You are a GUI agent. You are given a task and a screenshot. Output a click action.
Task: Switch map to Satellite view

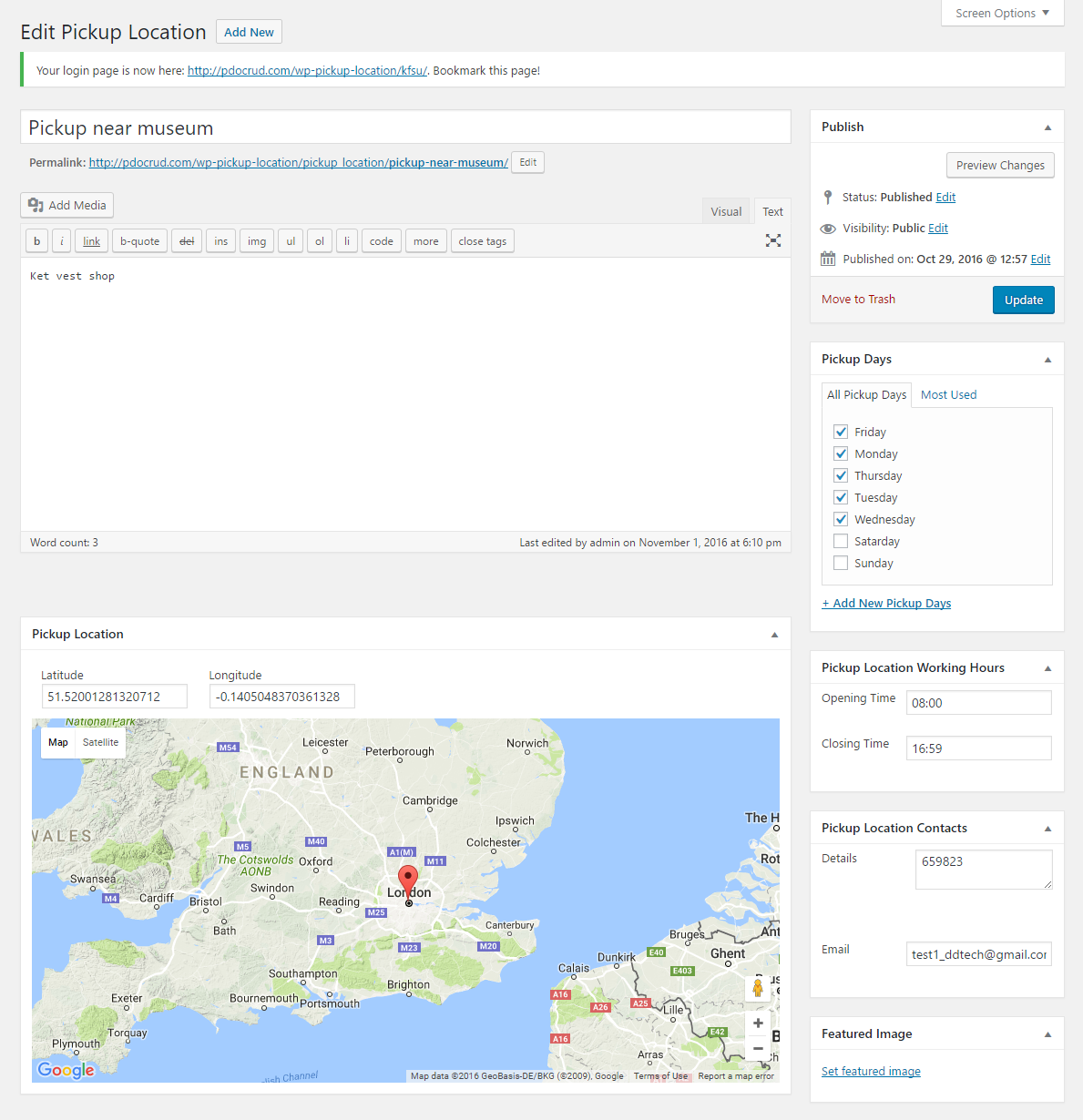coord(100,742)
